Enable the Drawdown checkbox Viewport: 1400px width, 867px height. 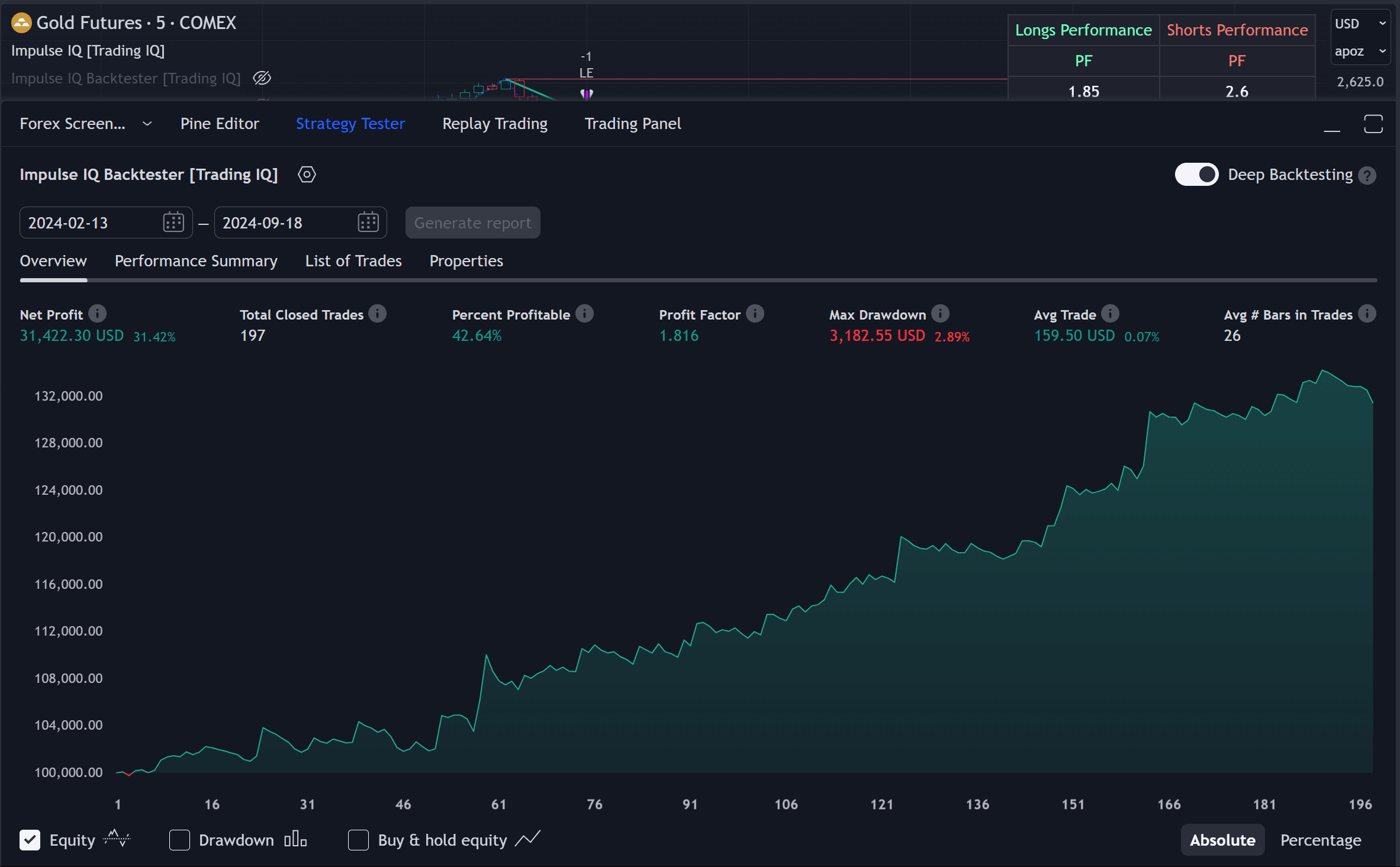(179, 840)
